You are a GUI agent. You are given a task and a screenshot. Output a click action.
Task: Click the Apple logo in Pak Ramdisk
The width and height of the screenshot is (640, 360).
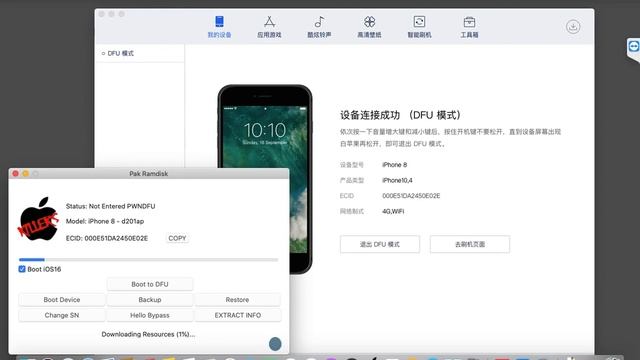point(38,219)
